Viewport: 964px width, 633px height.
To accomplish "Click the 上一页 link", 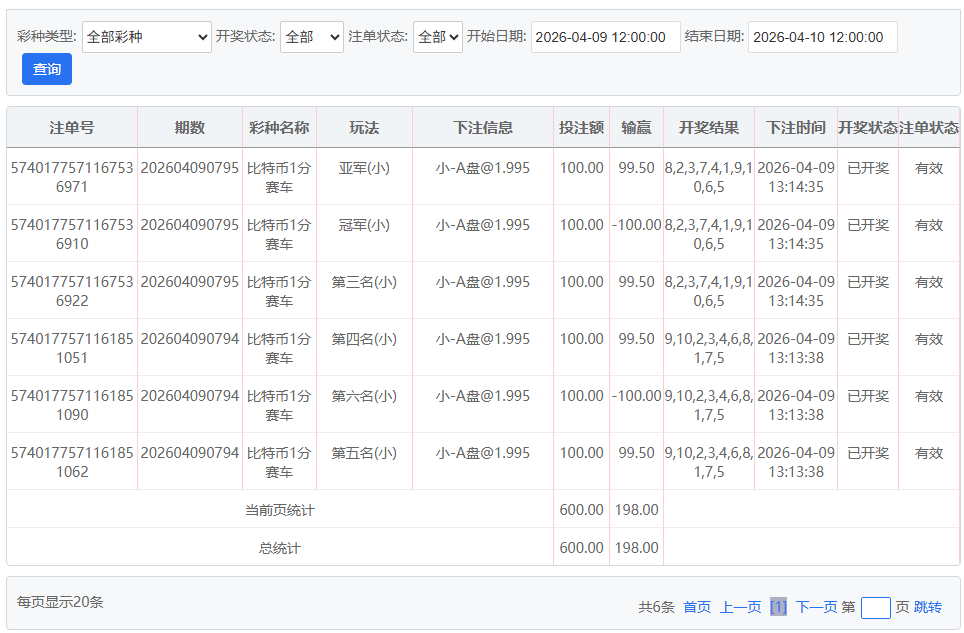I will (x=740, y=607).
